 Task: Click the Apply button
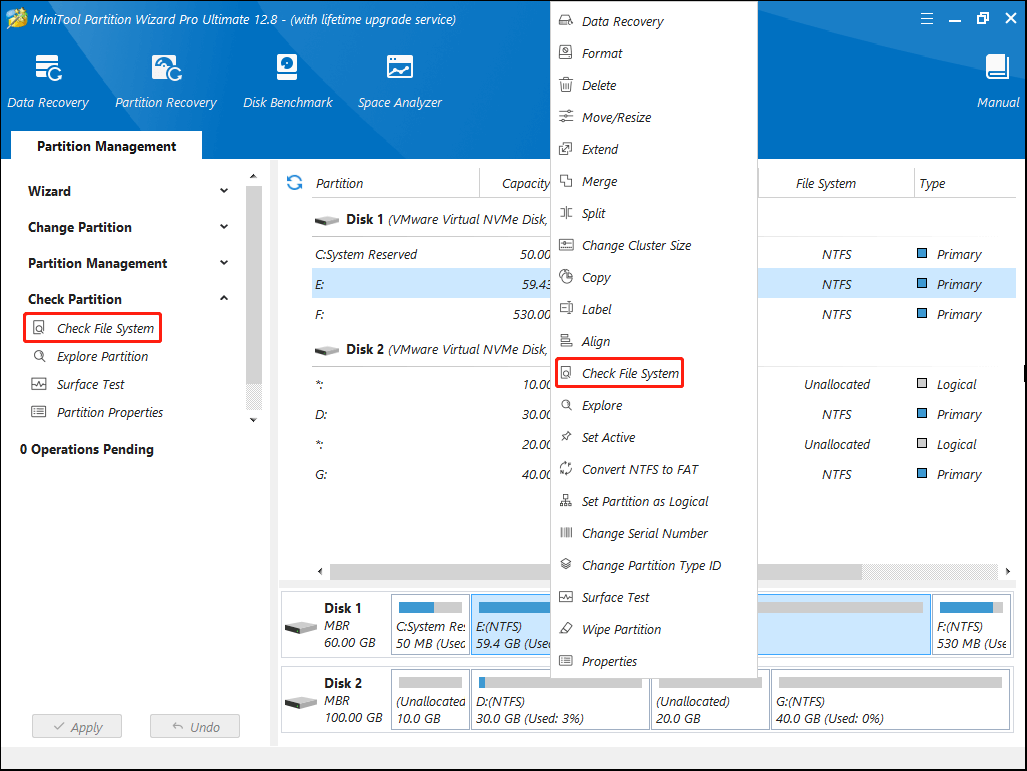77,726
